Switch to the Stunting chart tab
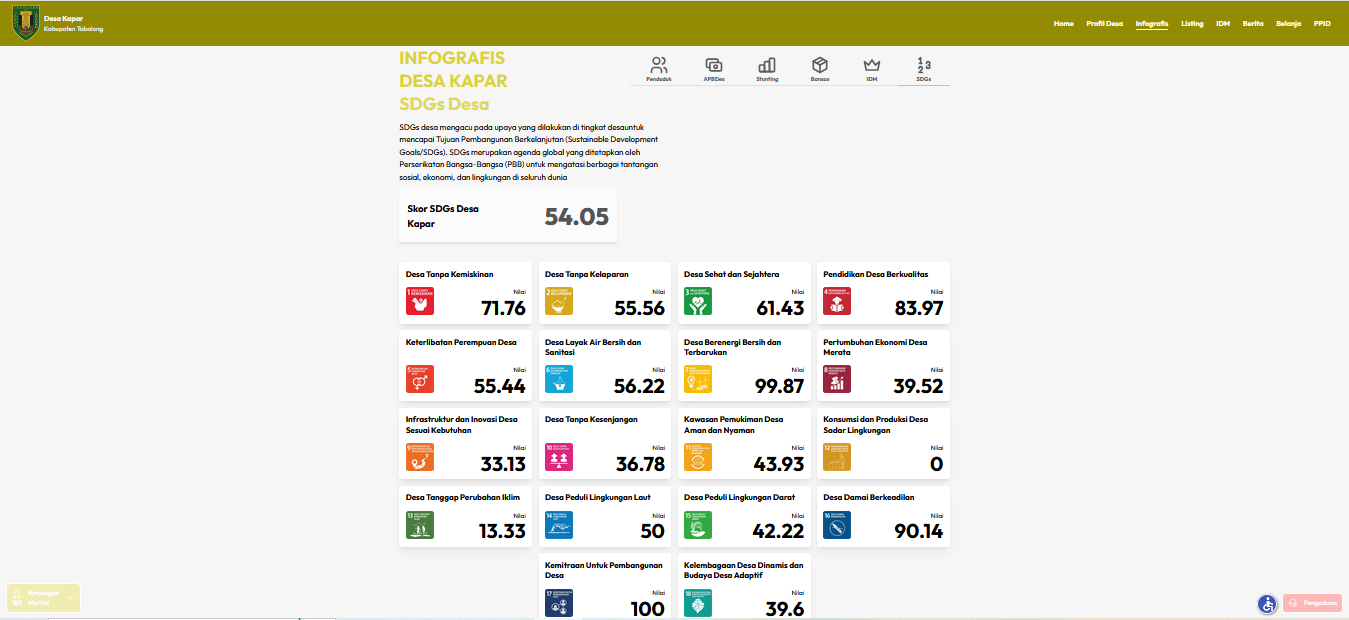Image resolution: width=1349 pixels, height=620 pixels. [767, 68]
